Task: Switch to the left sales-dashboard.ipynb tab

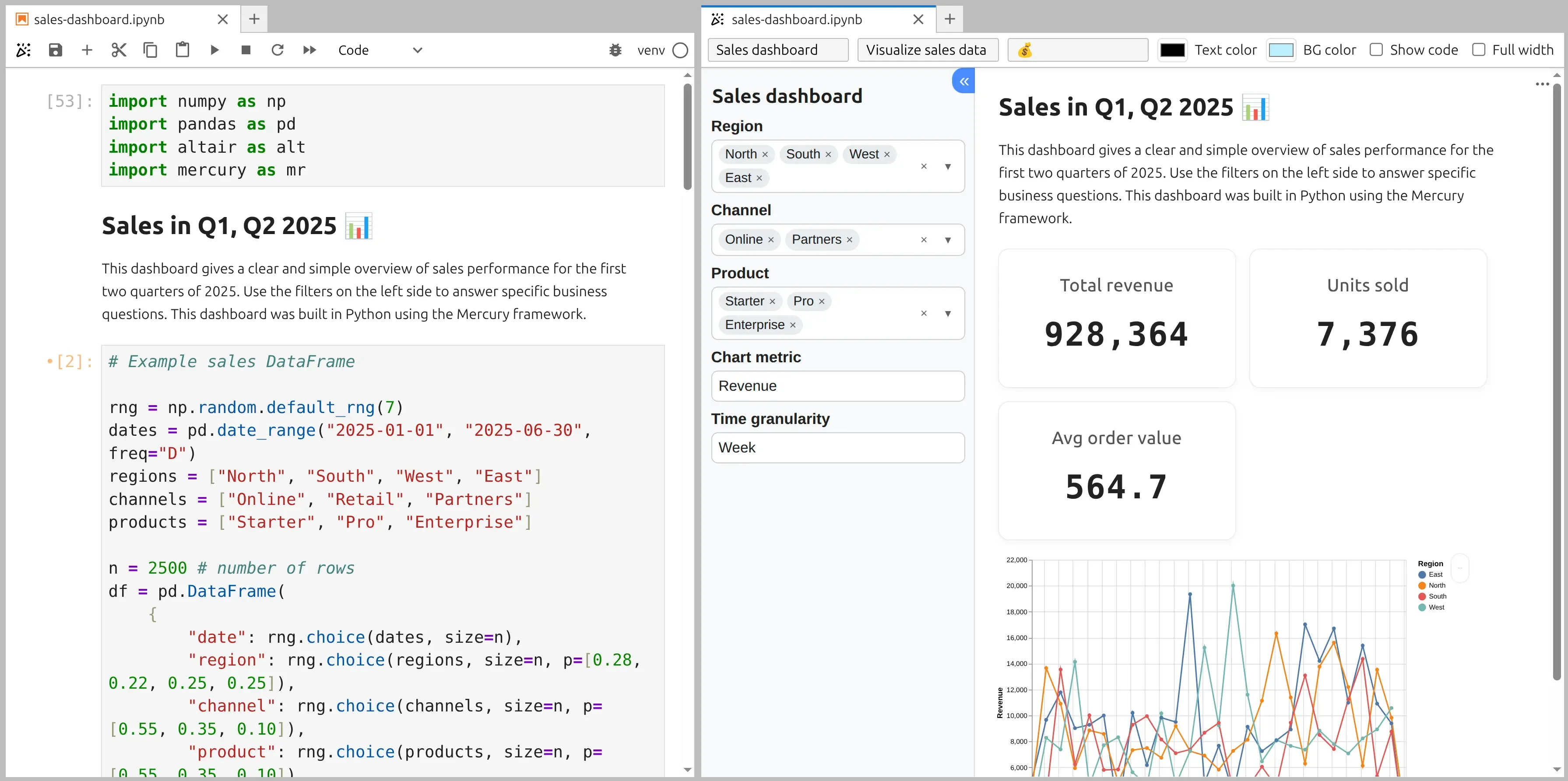Action: click(97, 19)
